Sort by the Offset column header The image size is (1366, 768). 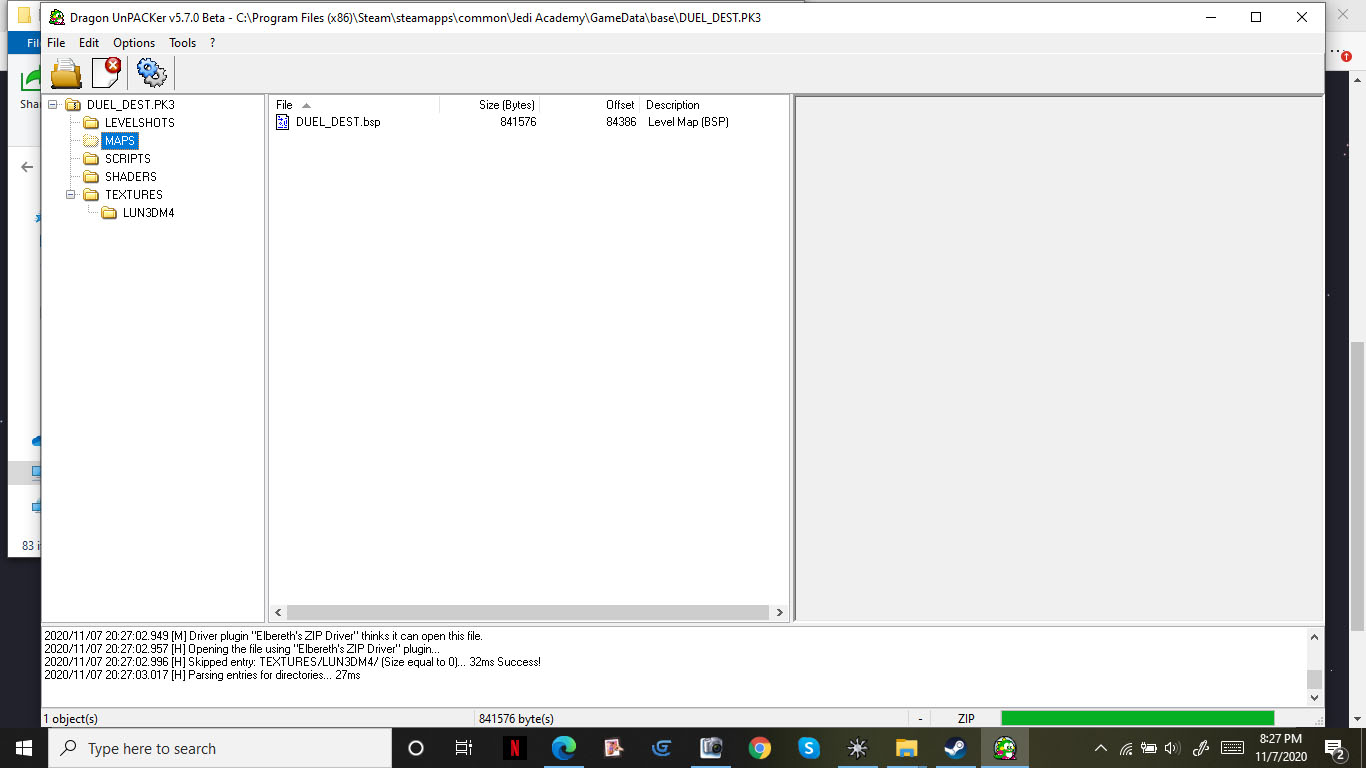pos(590,105)
